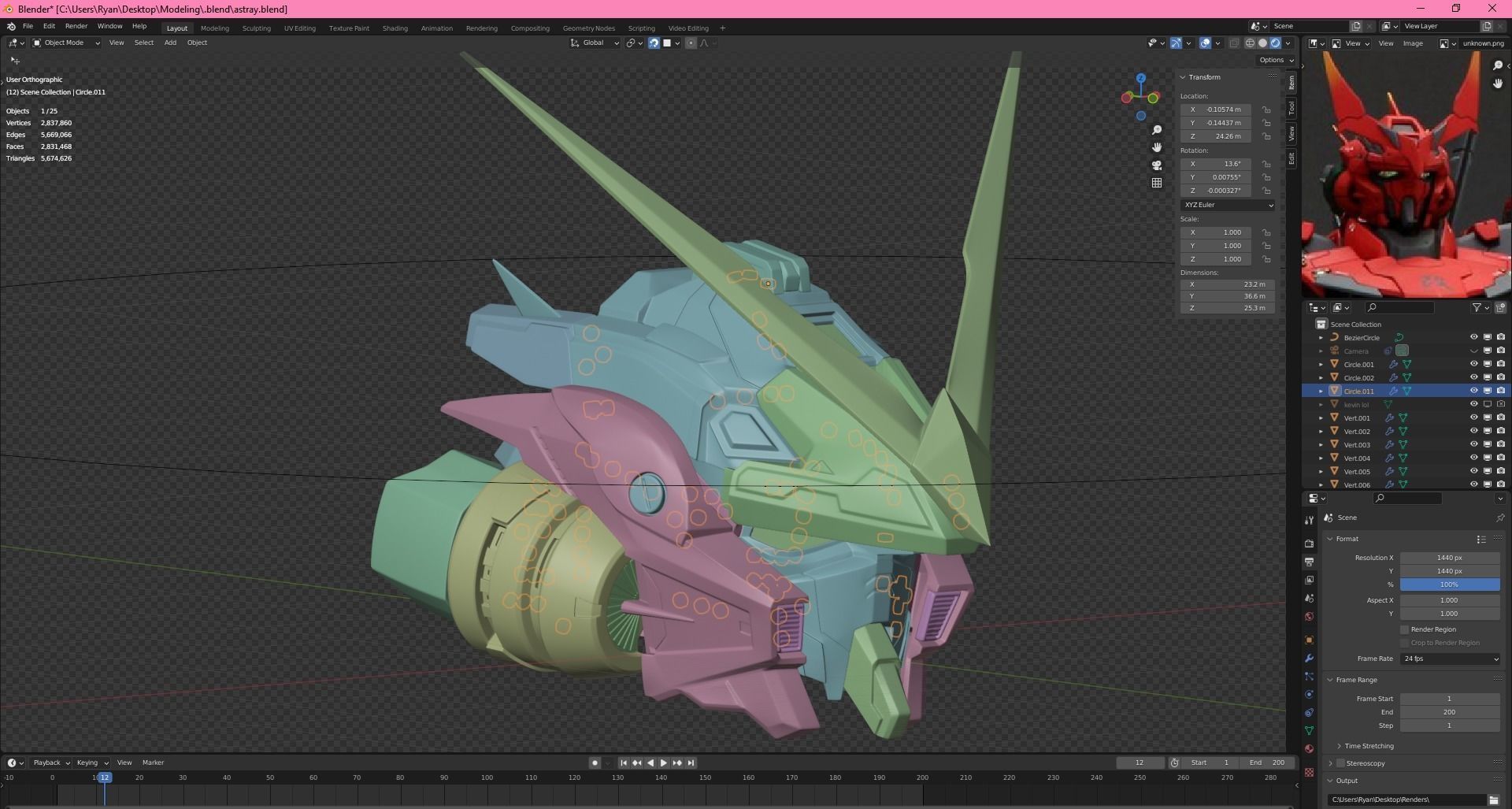Select wireframe viewport shading
Viewport: 1512px width, 809px height.
click(x=1250, y=43)
